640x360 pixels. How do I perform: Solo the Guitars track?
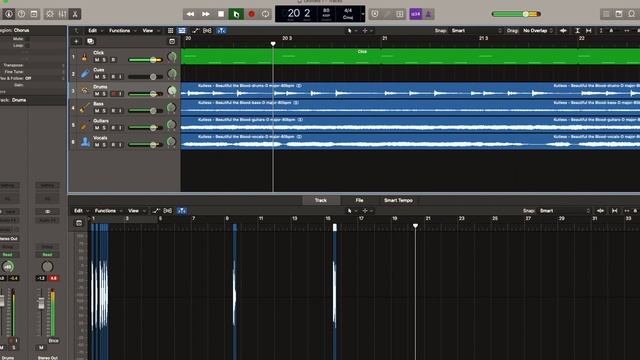pos(104,128)
